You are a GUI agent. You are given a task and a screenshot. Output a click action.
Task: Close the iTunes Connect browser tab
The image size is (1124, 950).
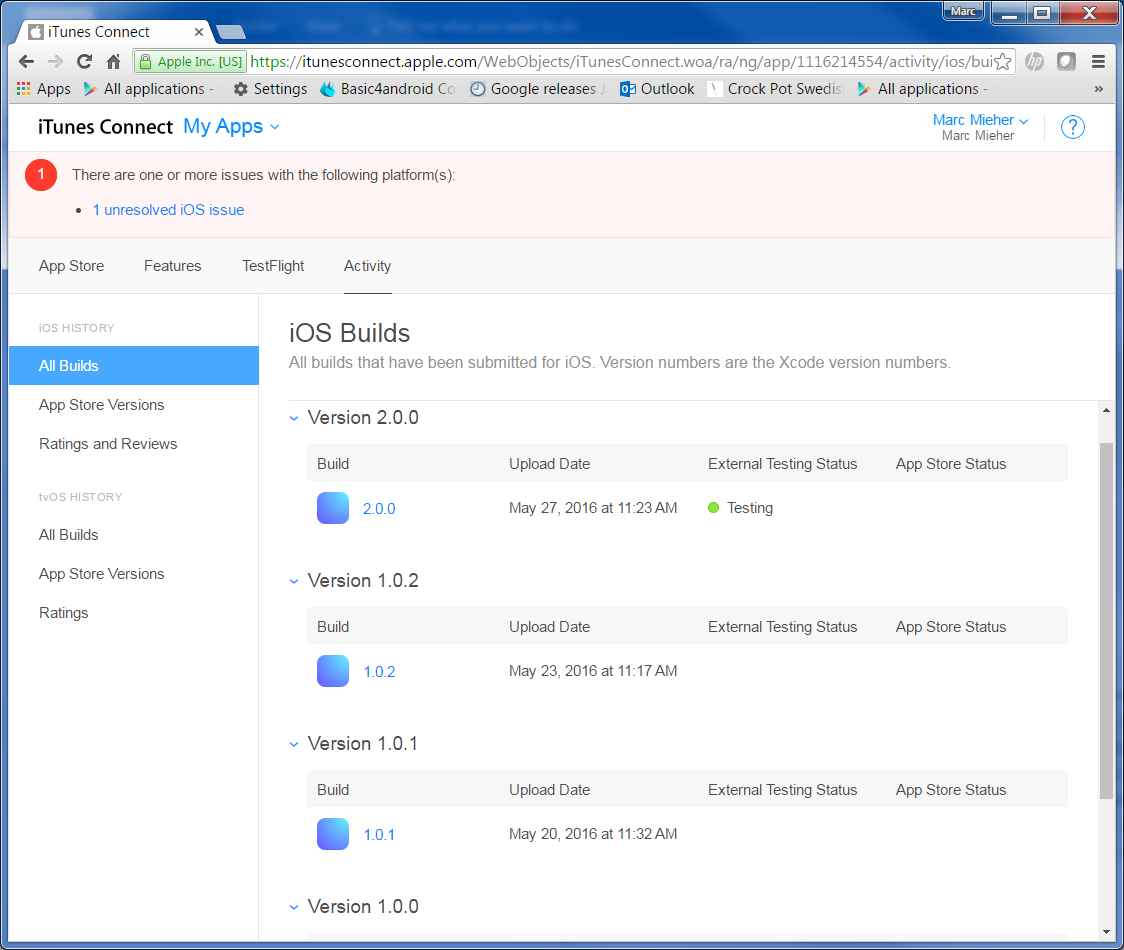click(x=199, y=32)
